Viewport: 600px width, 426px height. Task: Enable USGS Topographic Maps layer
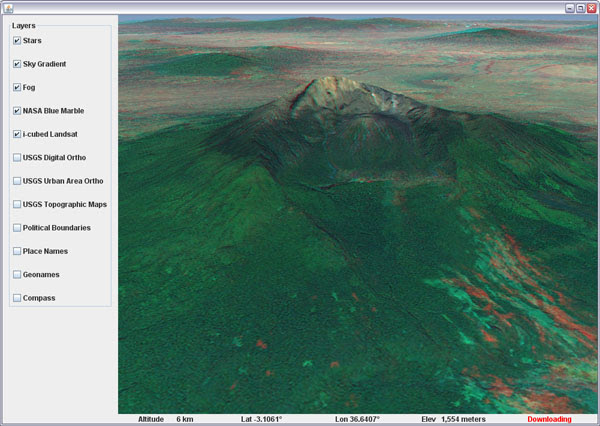pyautogui.click(x=17, y=204)
